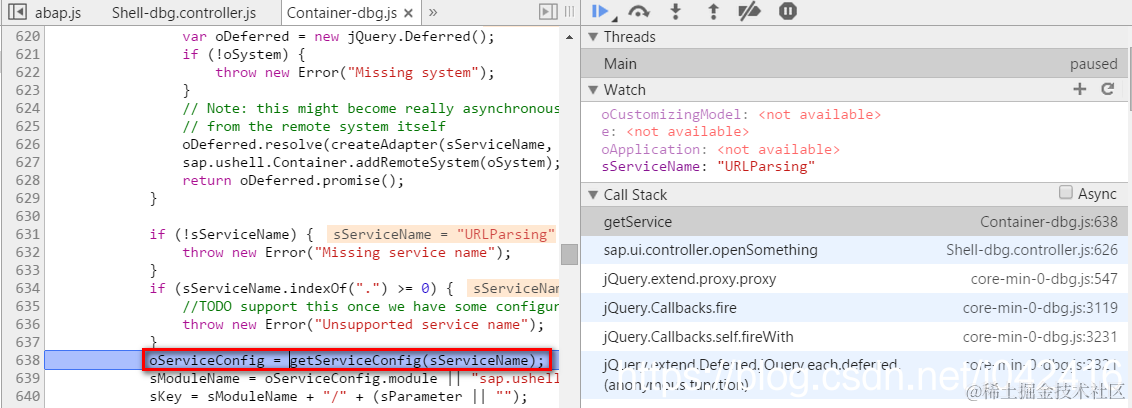Select getService call stack frame
Image resolution: width=1132 pixels, height=408 pixels.
856,222
